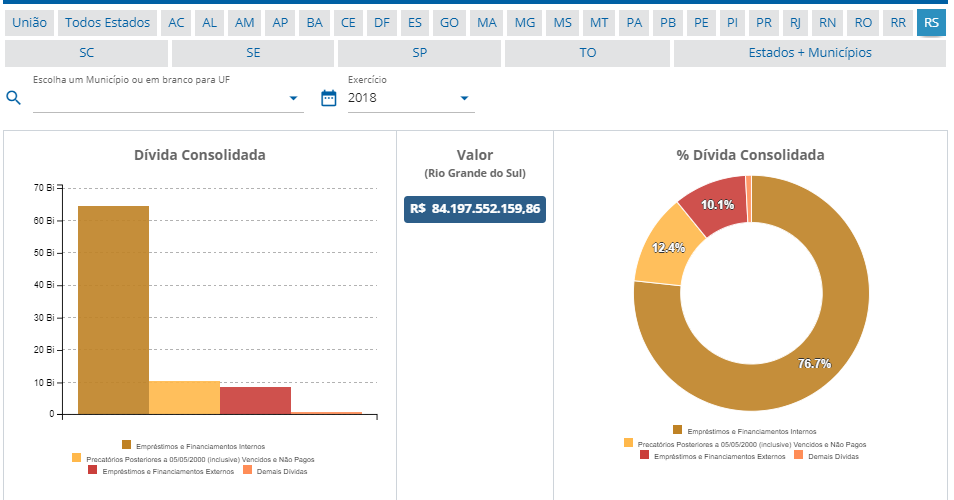Click the calendar icon beside Exercício

(x=328, y=98)
